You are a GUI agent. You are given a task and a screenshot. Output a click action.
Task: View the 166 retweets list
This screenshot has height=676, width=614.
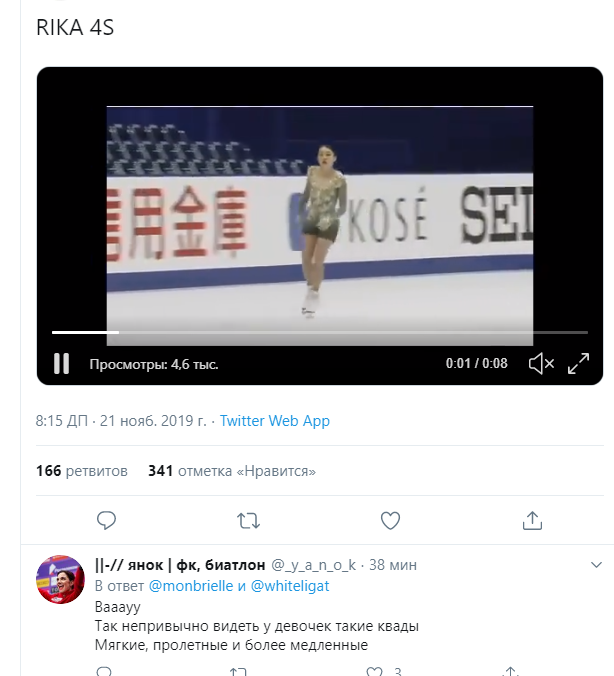pyautogui.click(x=82, y=470)
